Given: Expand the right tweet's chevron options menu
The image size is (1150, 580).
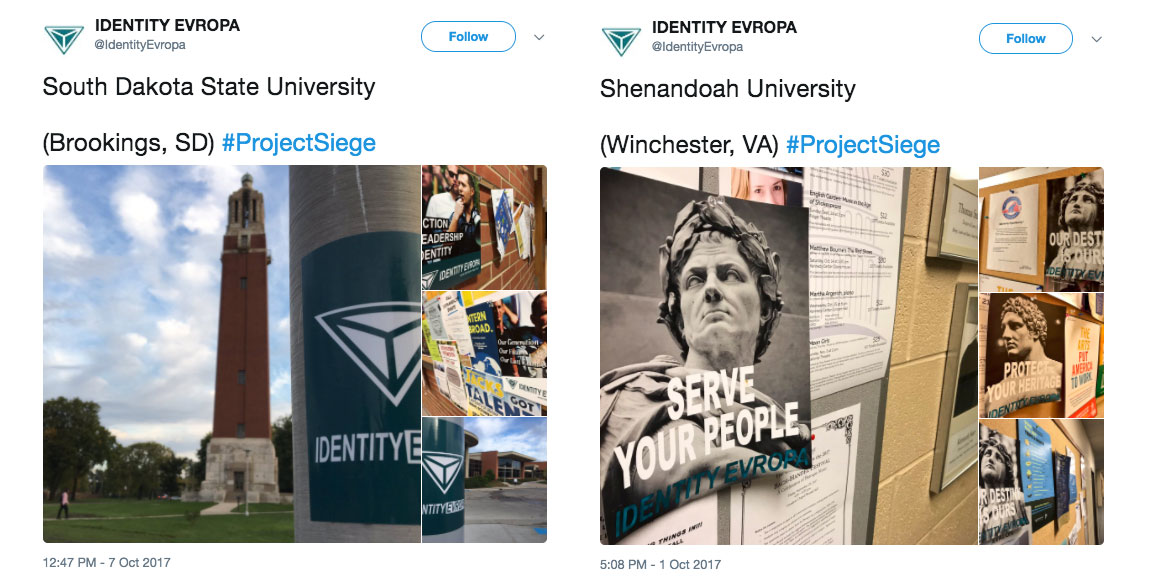Looking at the screenshot, I should pyautogui.click(x=1096, y=40).
